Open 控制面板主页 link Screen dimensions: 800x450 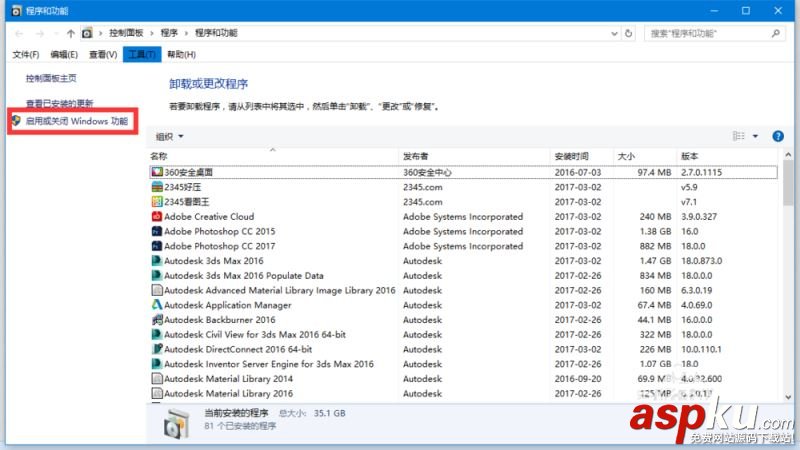(51, 78)
